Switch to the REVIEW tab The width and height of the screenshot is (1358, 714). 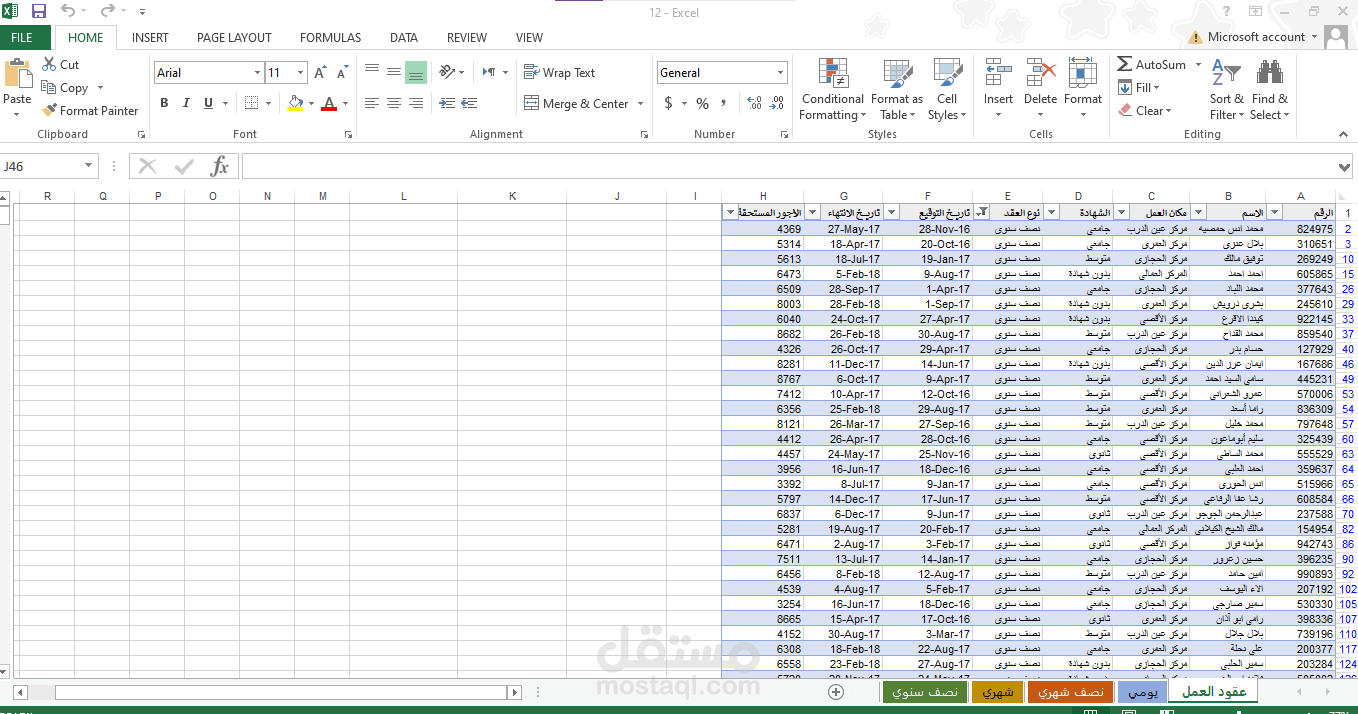click(x=467, y=38)
